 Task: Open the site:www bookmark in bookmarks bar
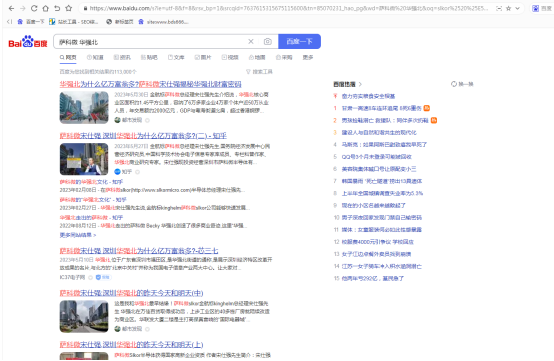[x=163, y=22]
